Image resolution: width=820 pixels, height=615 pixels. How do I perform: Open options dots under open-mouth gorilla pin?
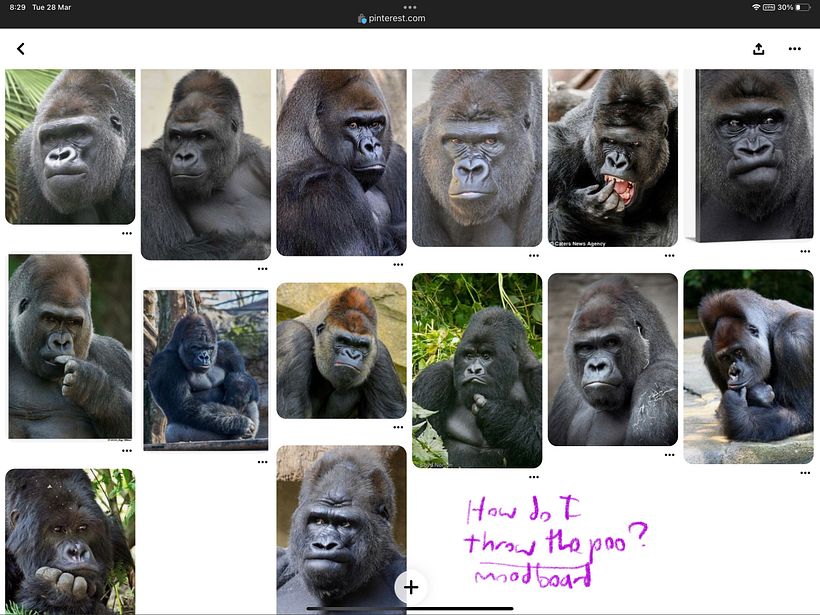(669, 256)
